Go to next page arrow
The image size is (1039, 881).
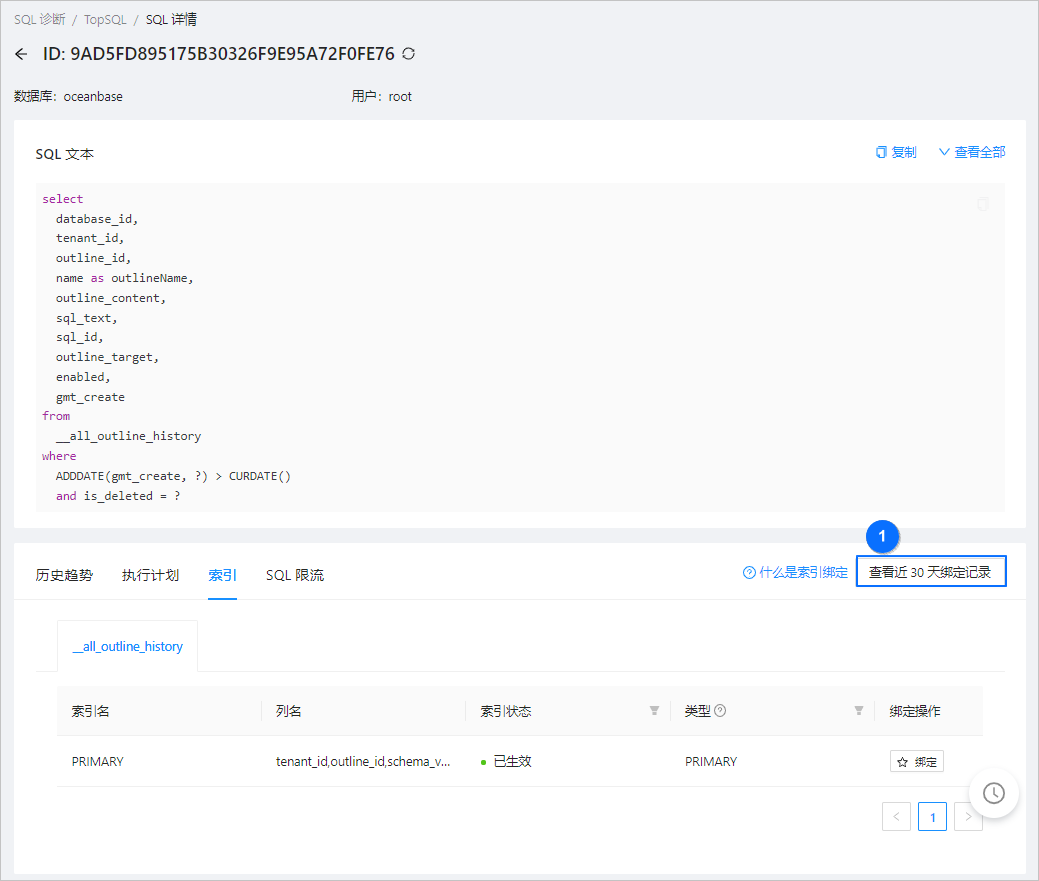pyautogui.click(x=968, y=817)
